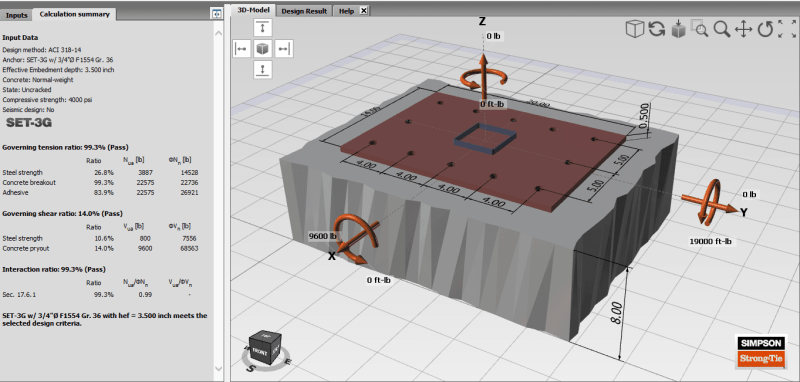Close the Help tab with X
The width and height of the screenshot is (800, 382).
(x=363, y=11)
